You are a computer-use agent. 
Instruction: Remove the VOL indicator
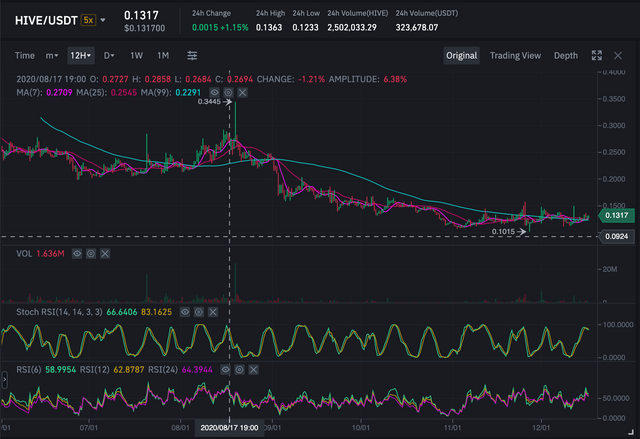[x=104, y=254]
